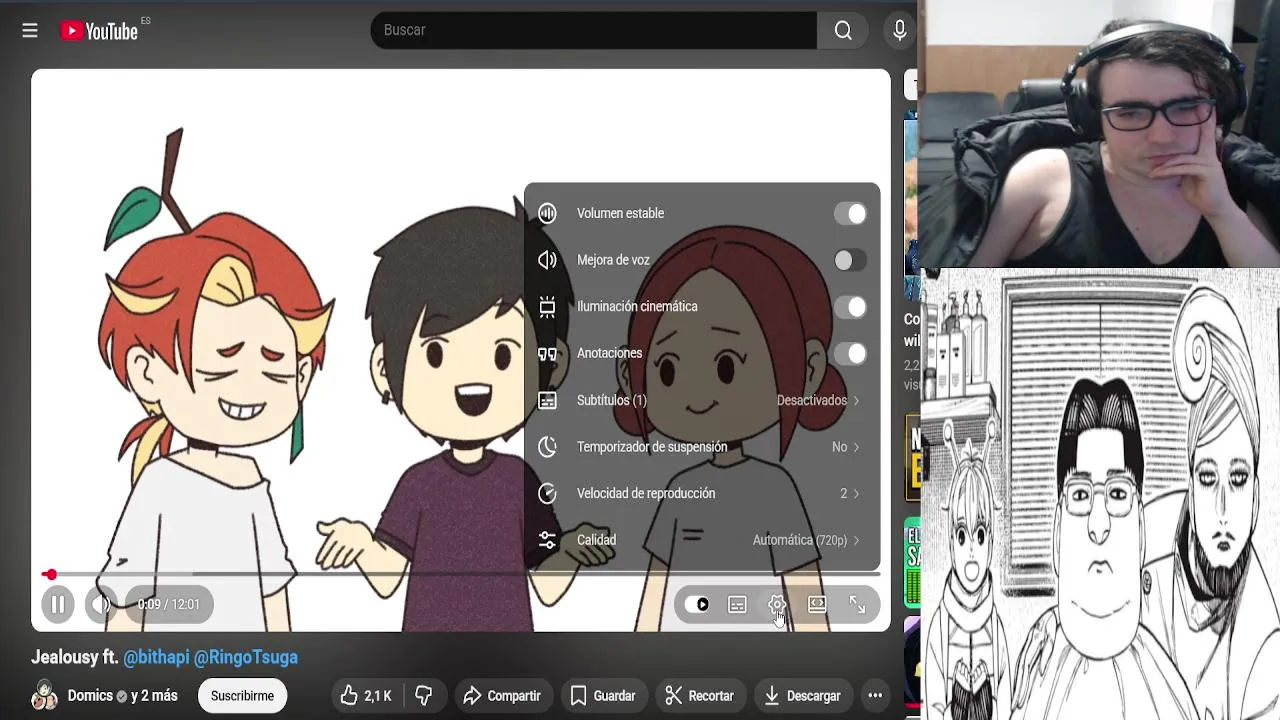Close settings via gear icon

[x=777, y=605]
